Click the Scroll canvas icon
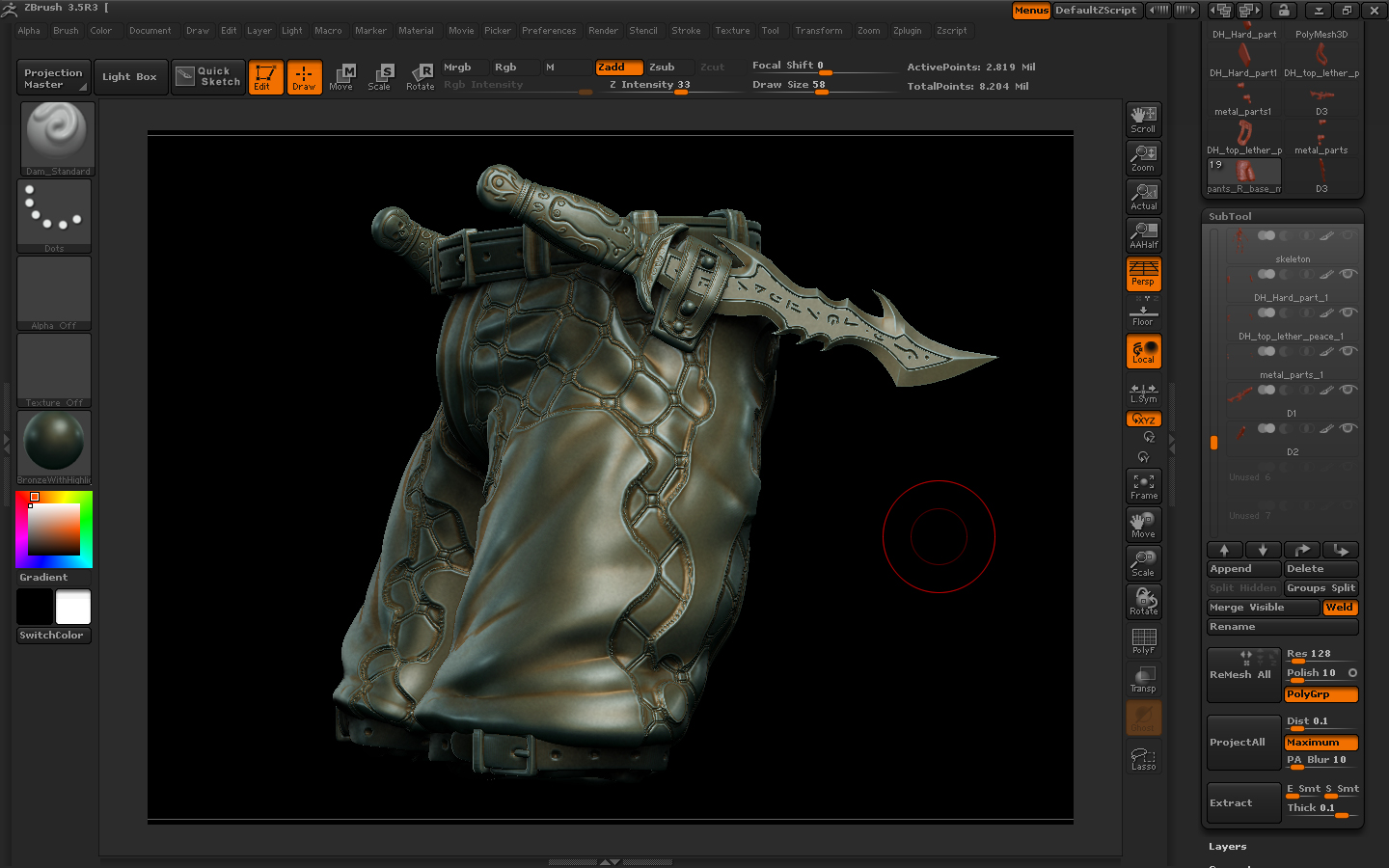The height and width of the screenshot is (868, 1389). point(1143,120)
